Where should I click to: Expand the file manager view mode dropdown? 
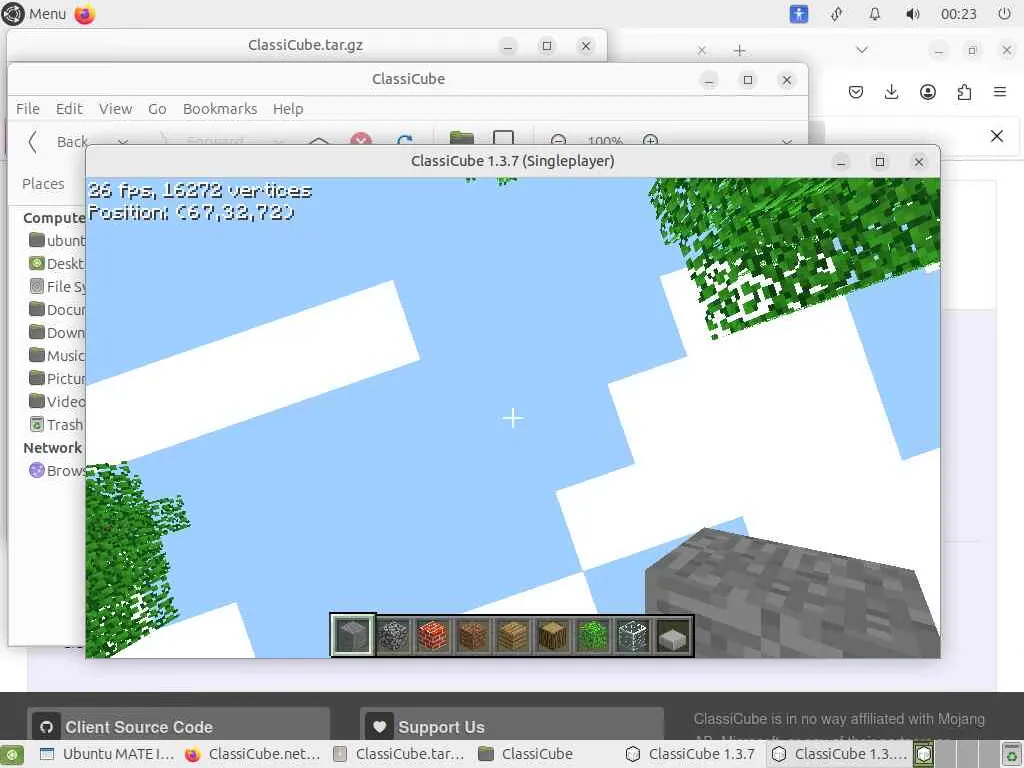point(787,140)
